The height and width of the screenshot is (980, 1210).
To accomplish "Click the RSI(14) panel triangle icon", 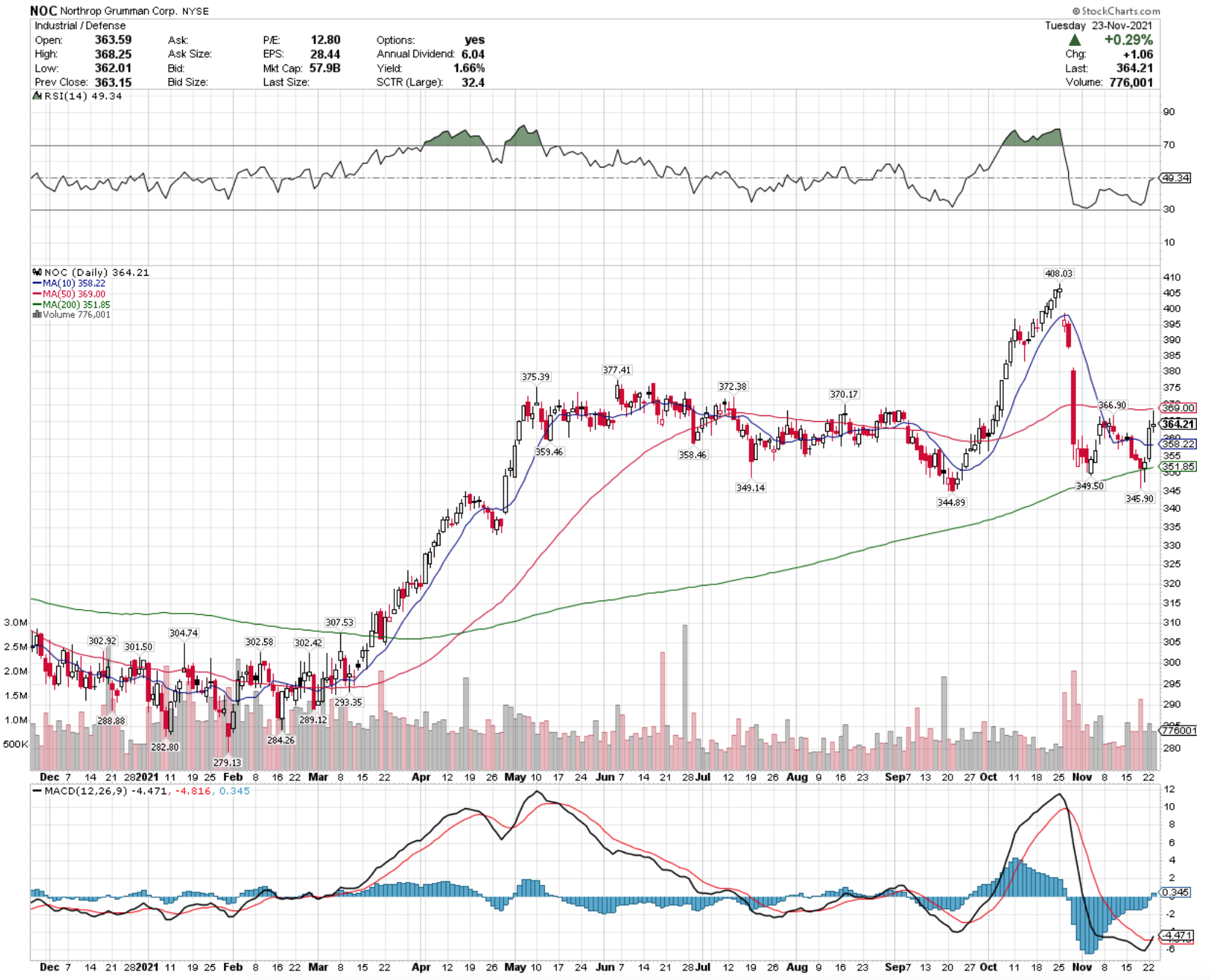I will [x=37, y=96].
